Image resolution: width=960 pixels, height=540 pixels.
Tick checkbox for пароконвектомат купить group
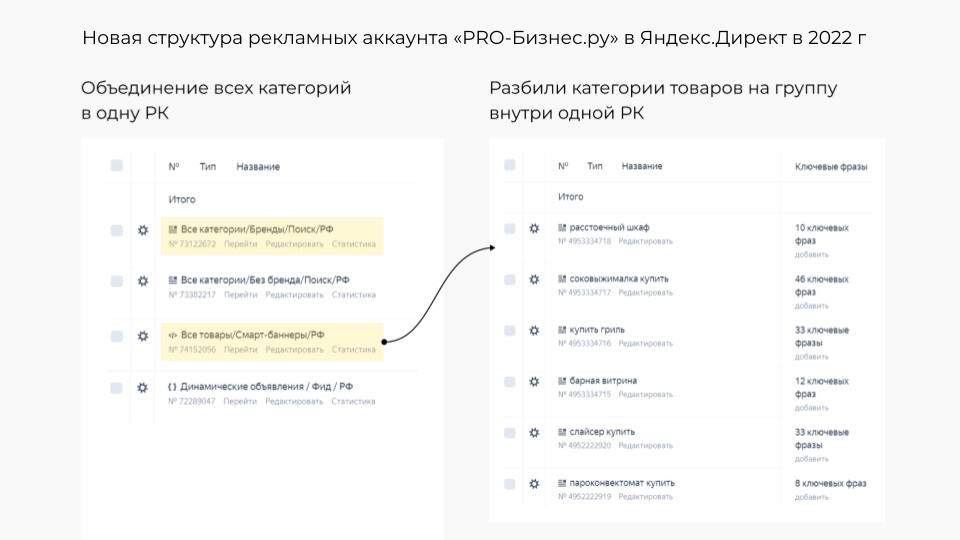click(x=509, y=484)
